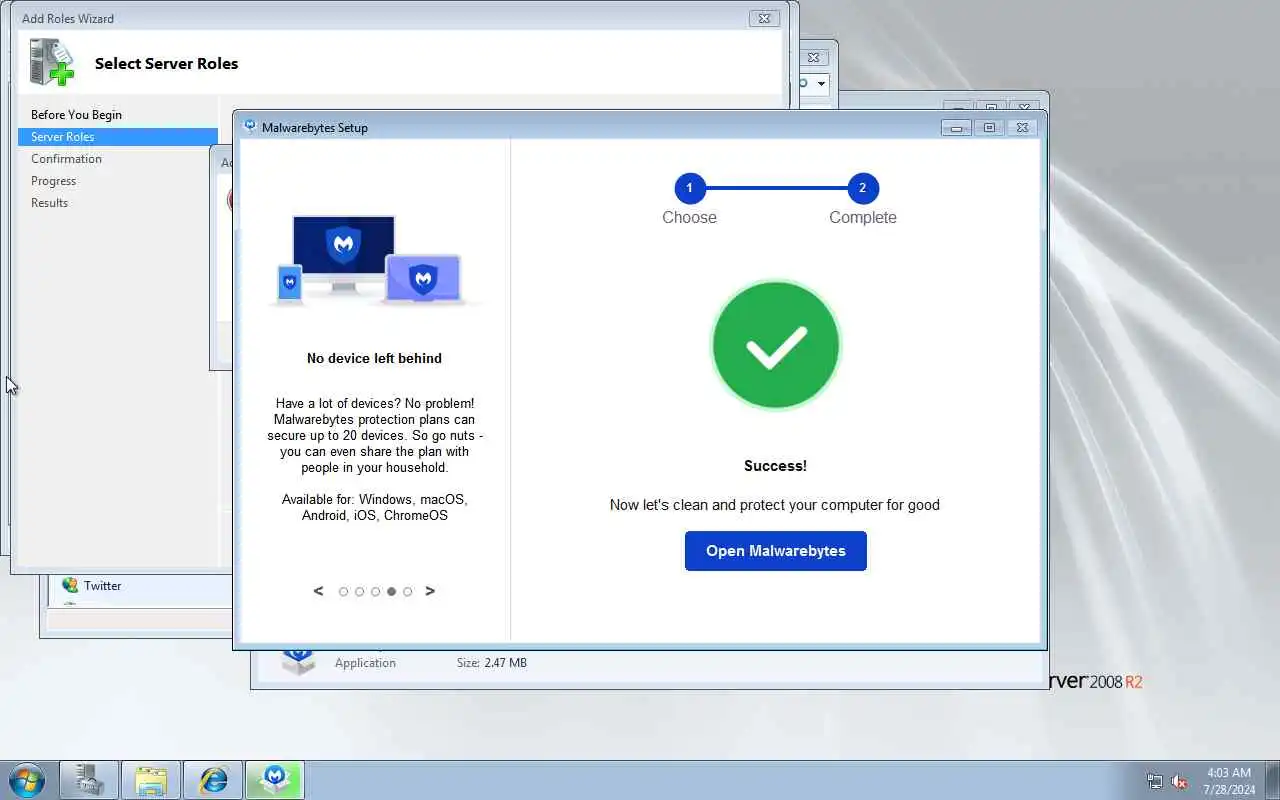The width and height of the screenshot is (1280, 800).
Task: Open Server Manager from the taskbar
Action: tap(89, 780)
